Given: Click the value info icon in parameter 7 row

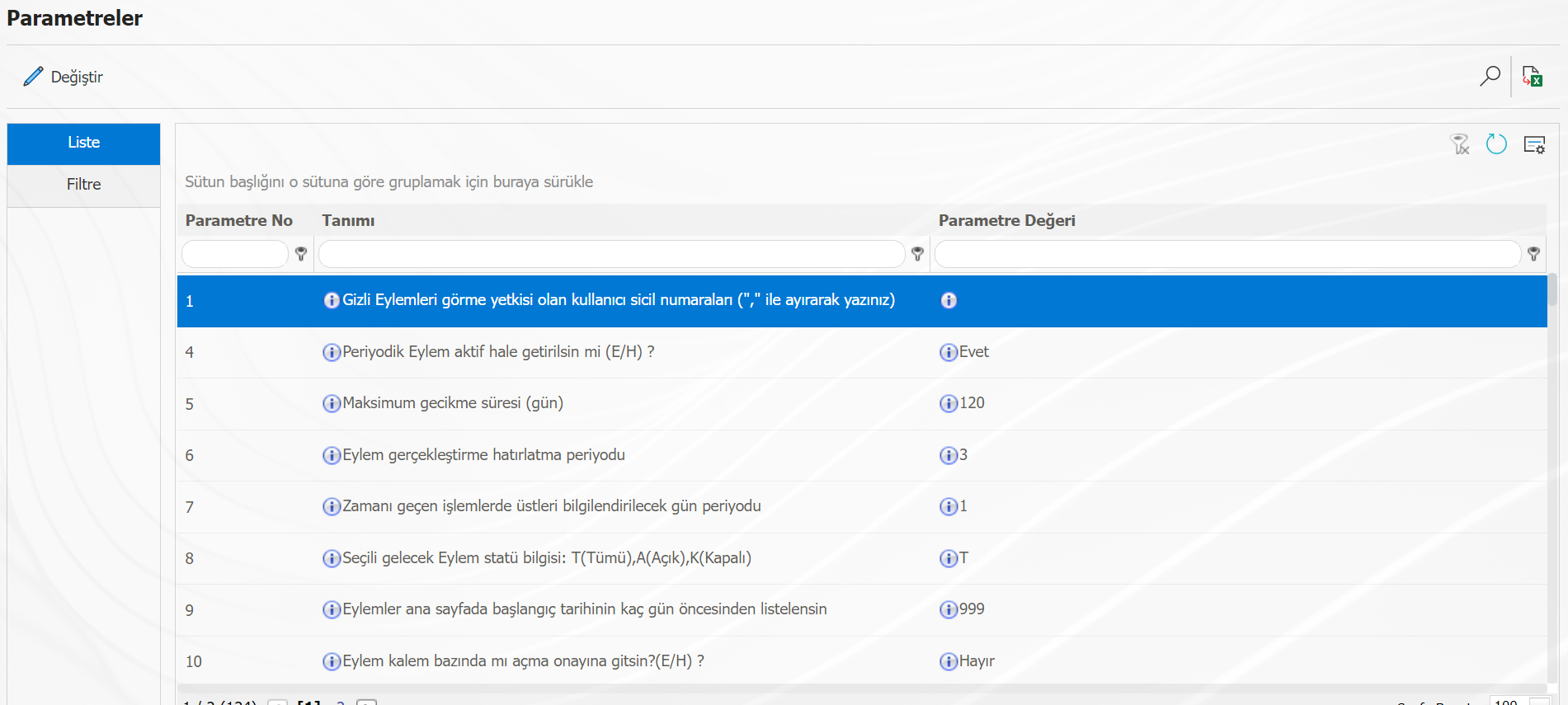Looking at the screenshot, I should click(949, 506).
